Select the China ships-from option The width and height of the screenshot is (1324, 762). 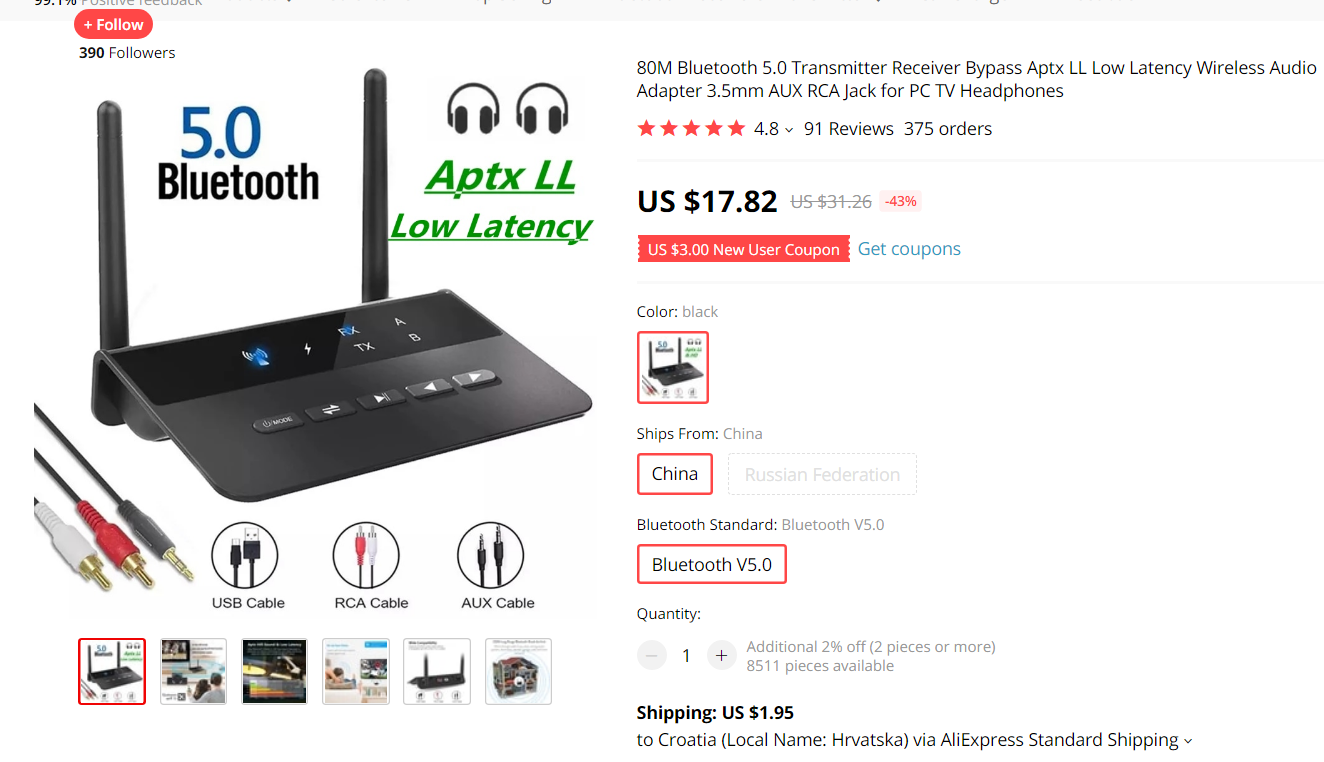[x=675, y=474]
